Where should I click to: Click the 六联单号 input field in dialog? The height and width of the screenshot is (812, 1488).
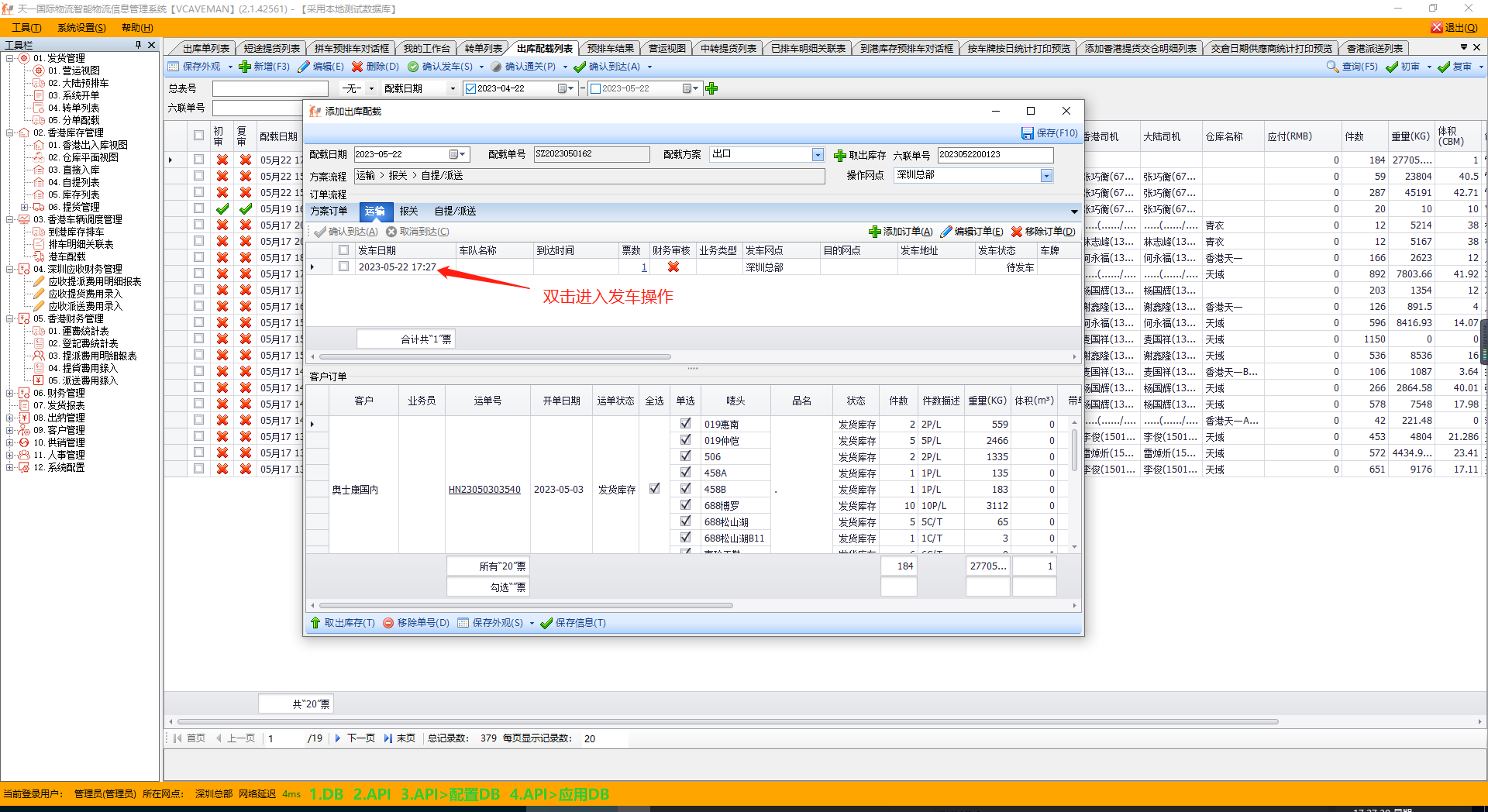(x=994, y=155)
